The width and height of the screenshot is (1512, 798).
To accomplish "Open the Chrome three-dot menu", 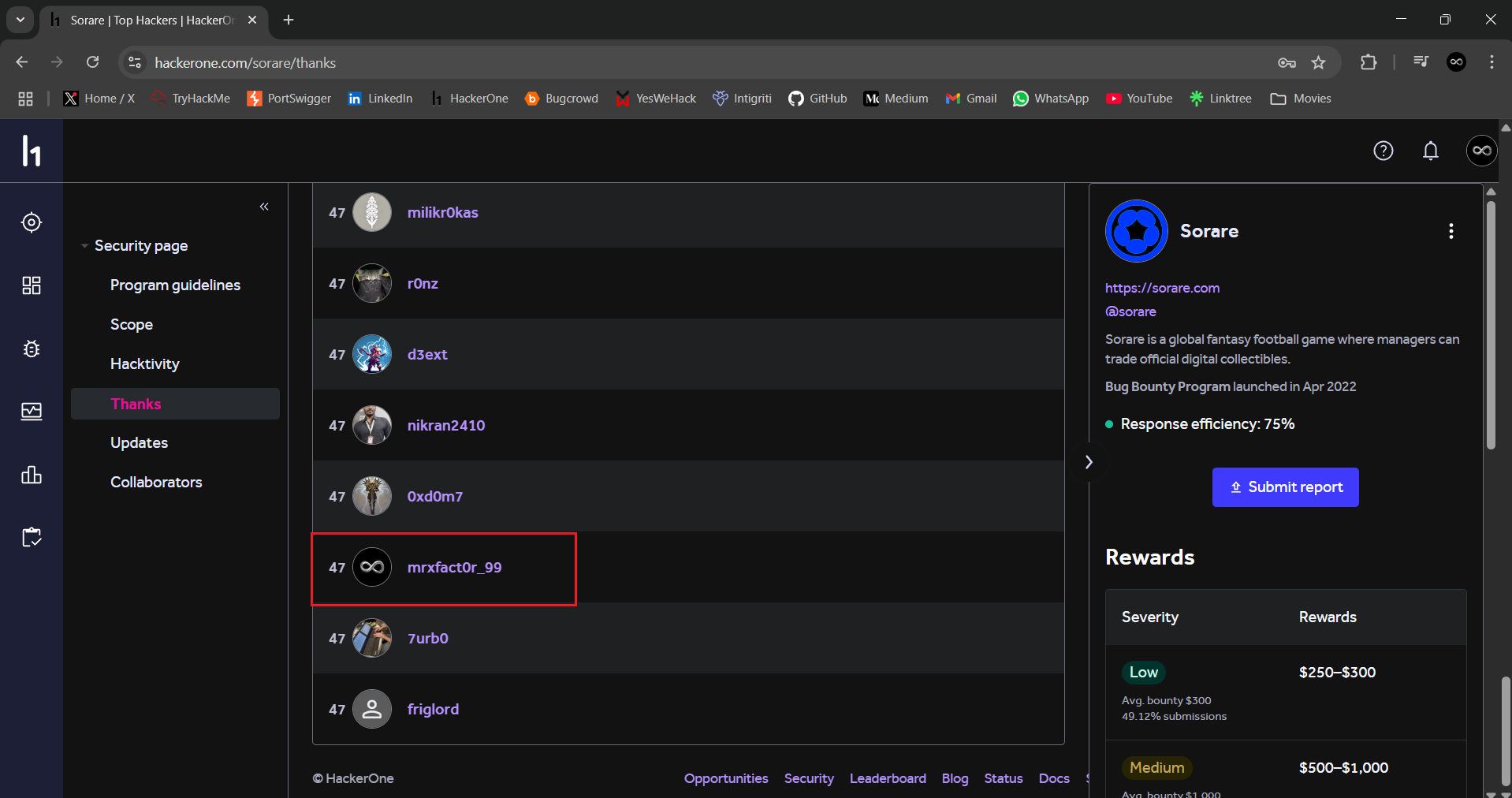I will coord(1492,62).
